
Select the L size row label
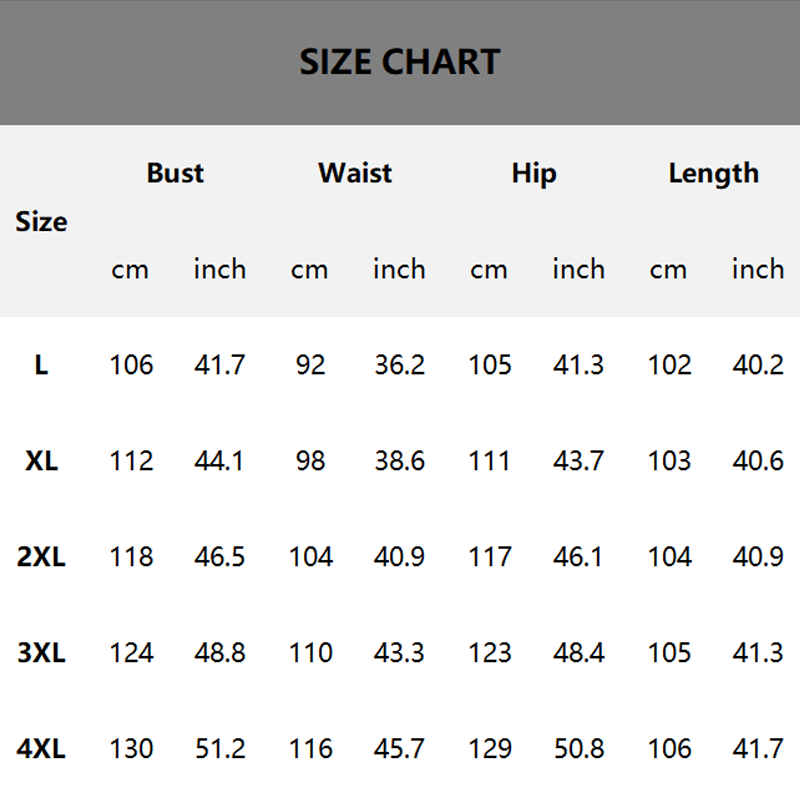tap(41, 365)
